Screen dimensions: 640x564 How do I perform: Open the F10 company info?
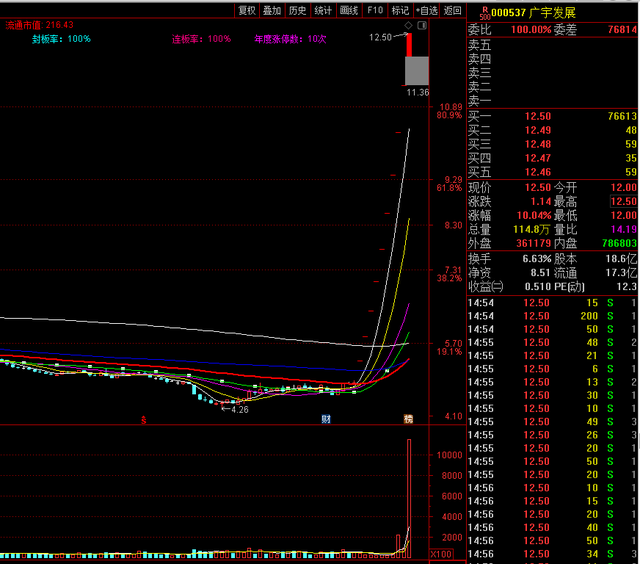tap(375, 11)
